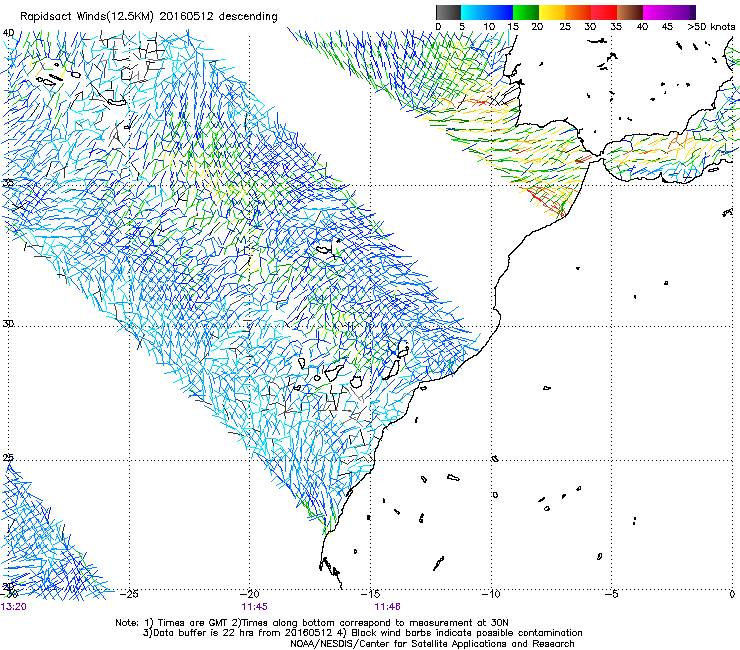740x650 pixels.
Task: Click the purple '11:45' time label
Action: 254,607
